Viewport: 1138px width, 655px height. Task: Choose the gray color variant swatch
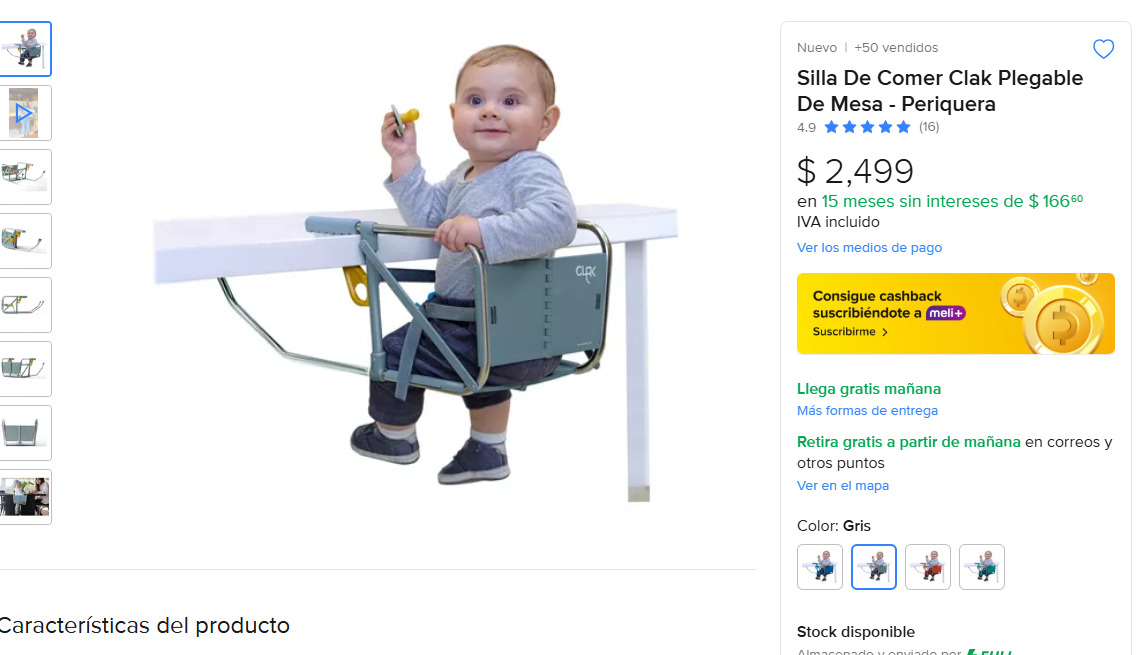coord(874,566)
